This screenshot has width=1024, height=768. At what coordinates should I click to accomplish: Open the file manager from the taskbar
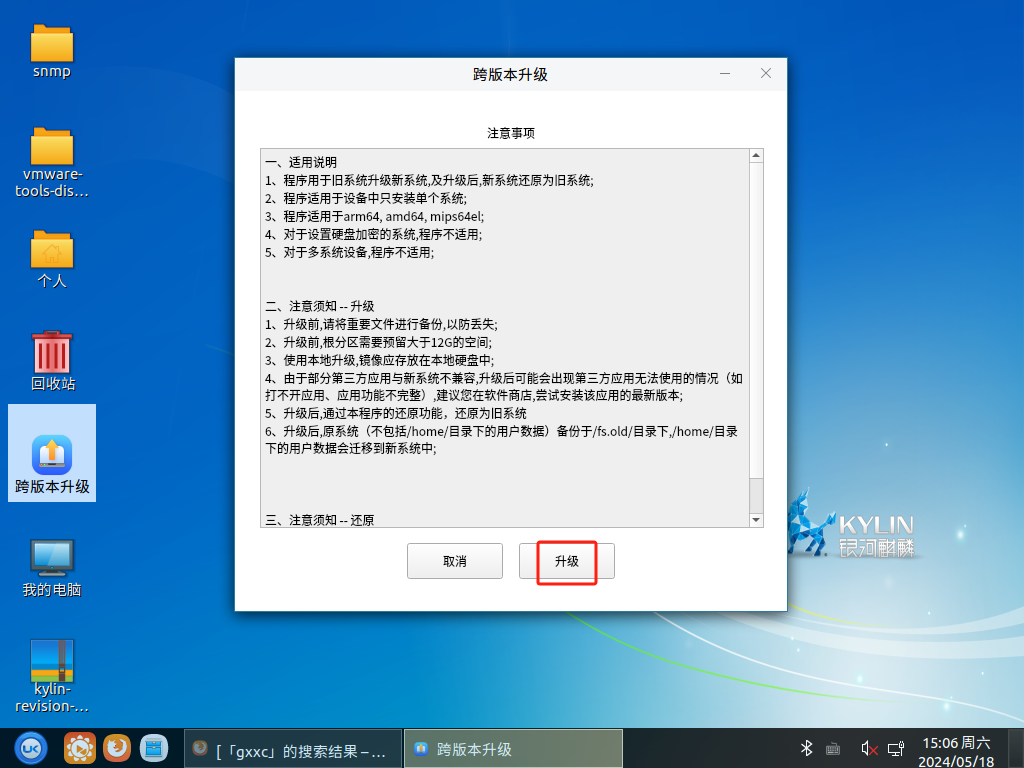pyautogui.click(x=153, y=747)
